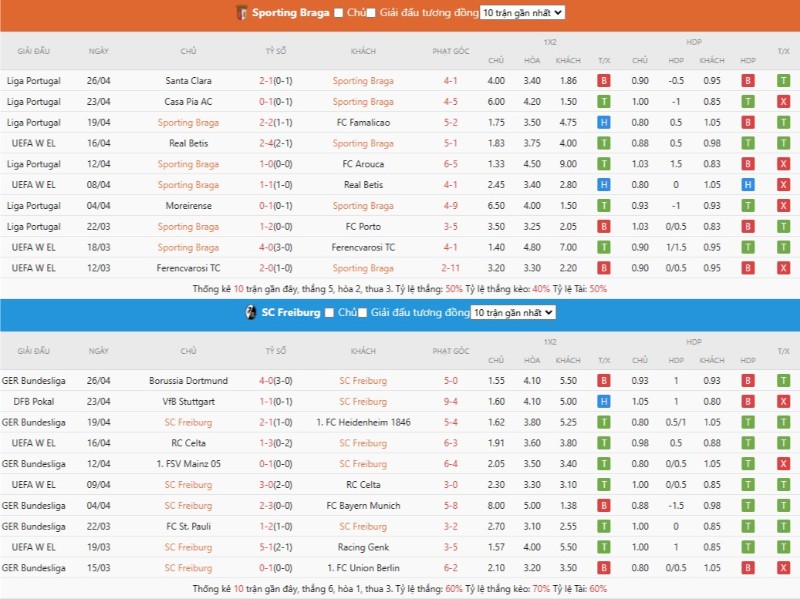
Task: Click blue H HDP badge in Real Betis 08/04 row
Action: click(747, 185)
